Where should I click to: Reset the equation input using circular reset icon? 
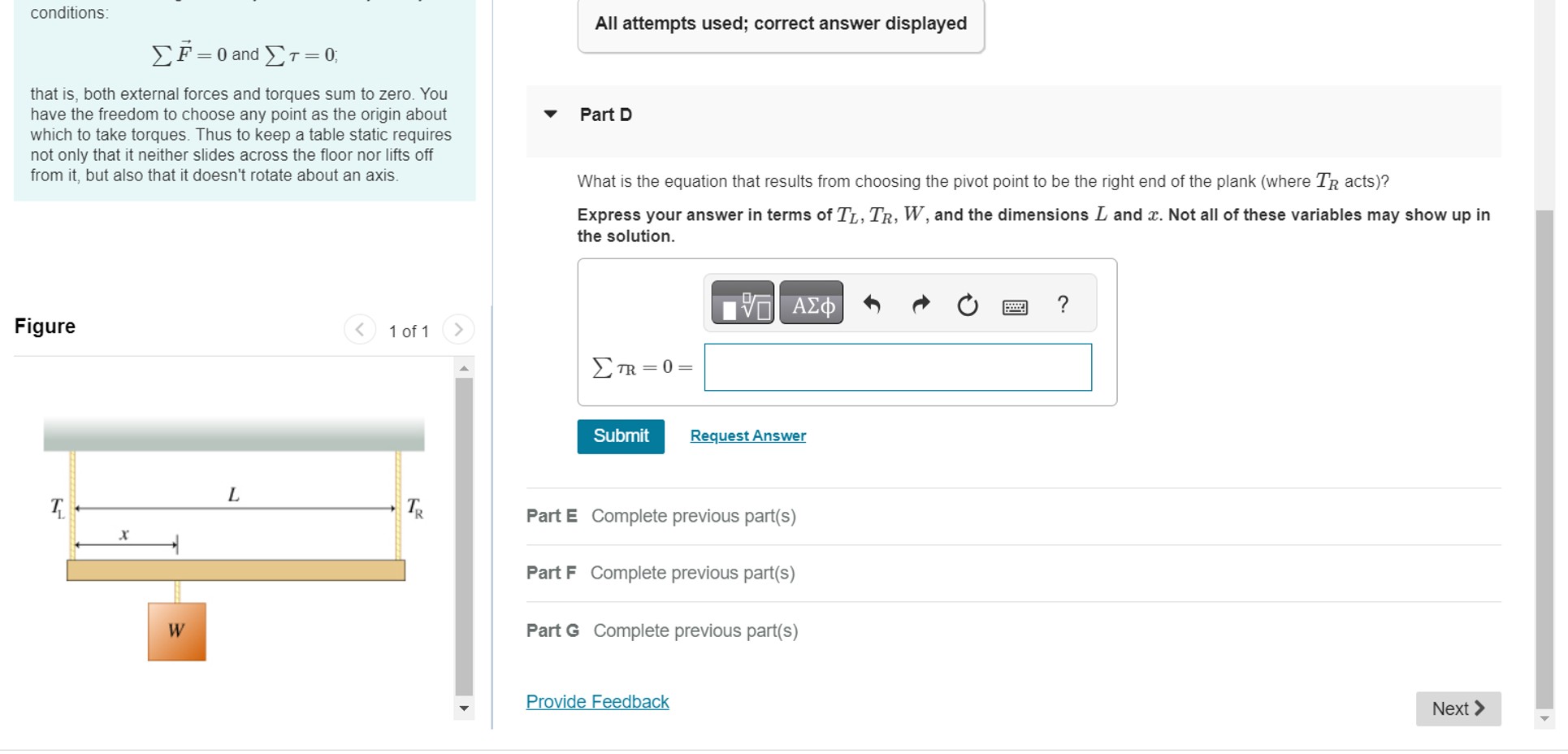(x=966, y=304)
